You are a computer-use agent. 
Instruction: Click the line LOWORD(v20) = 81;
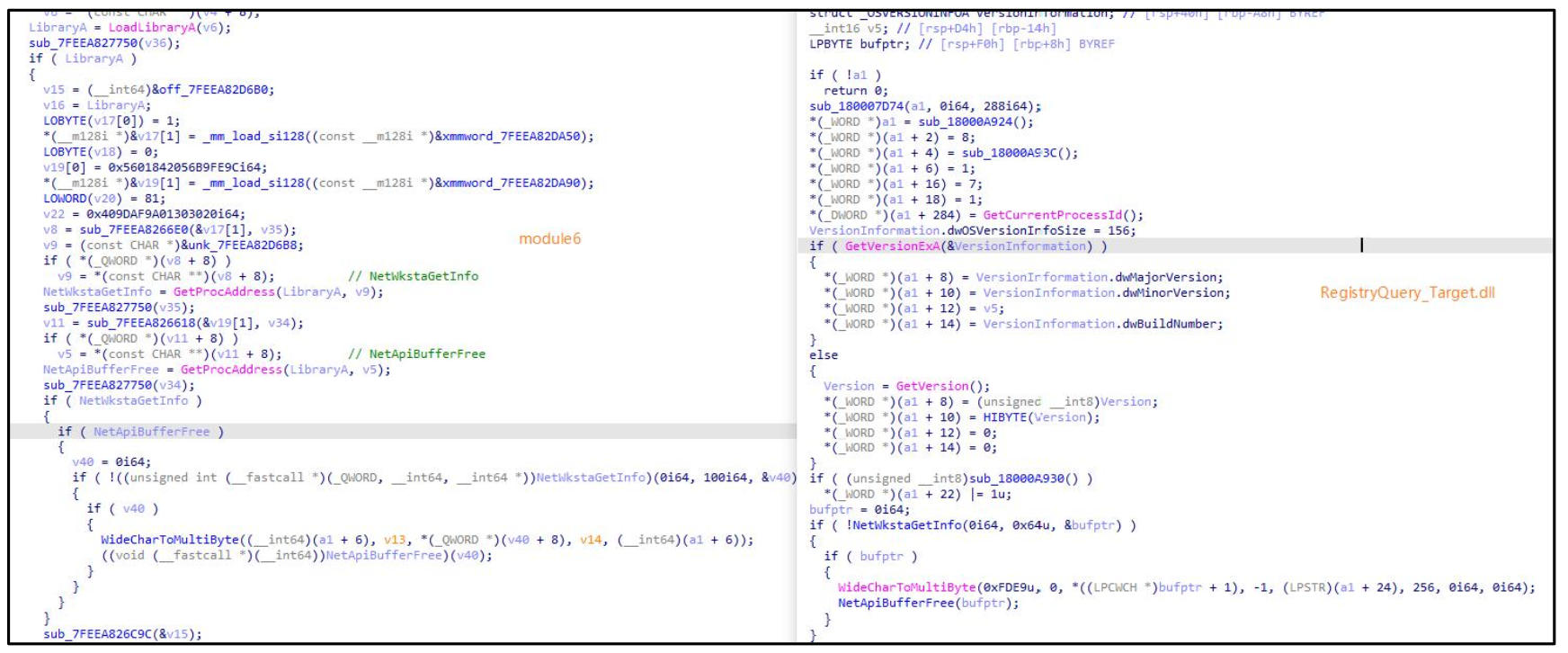[104, 199]
